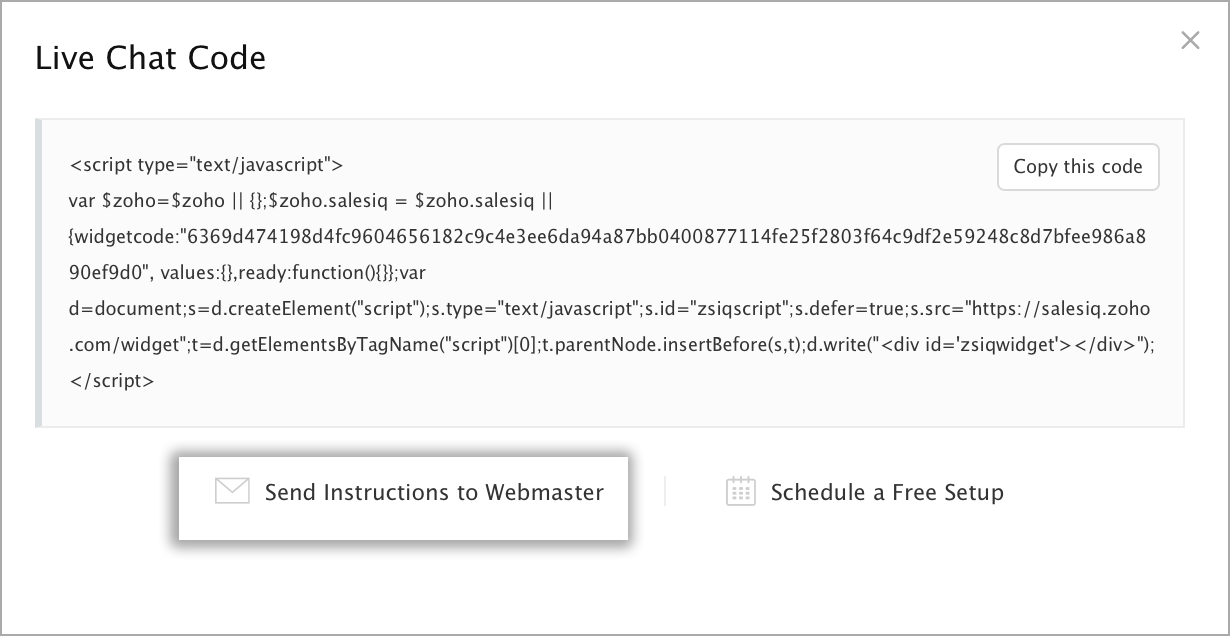Click the var $zoho=$zoho code line
Viewport: 1230px width, 636px height.
pos(311,201)
